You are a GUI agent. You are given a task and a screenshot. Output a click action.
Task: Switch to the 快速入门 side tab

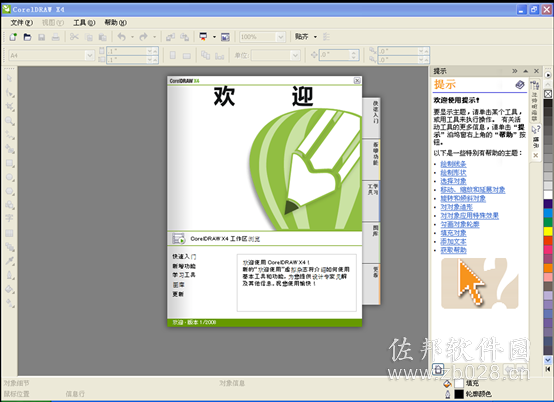coord(371,117)
